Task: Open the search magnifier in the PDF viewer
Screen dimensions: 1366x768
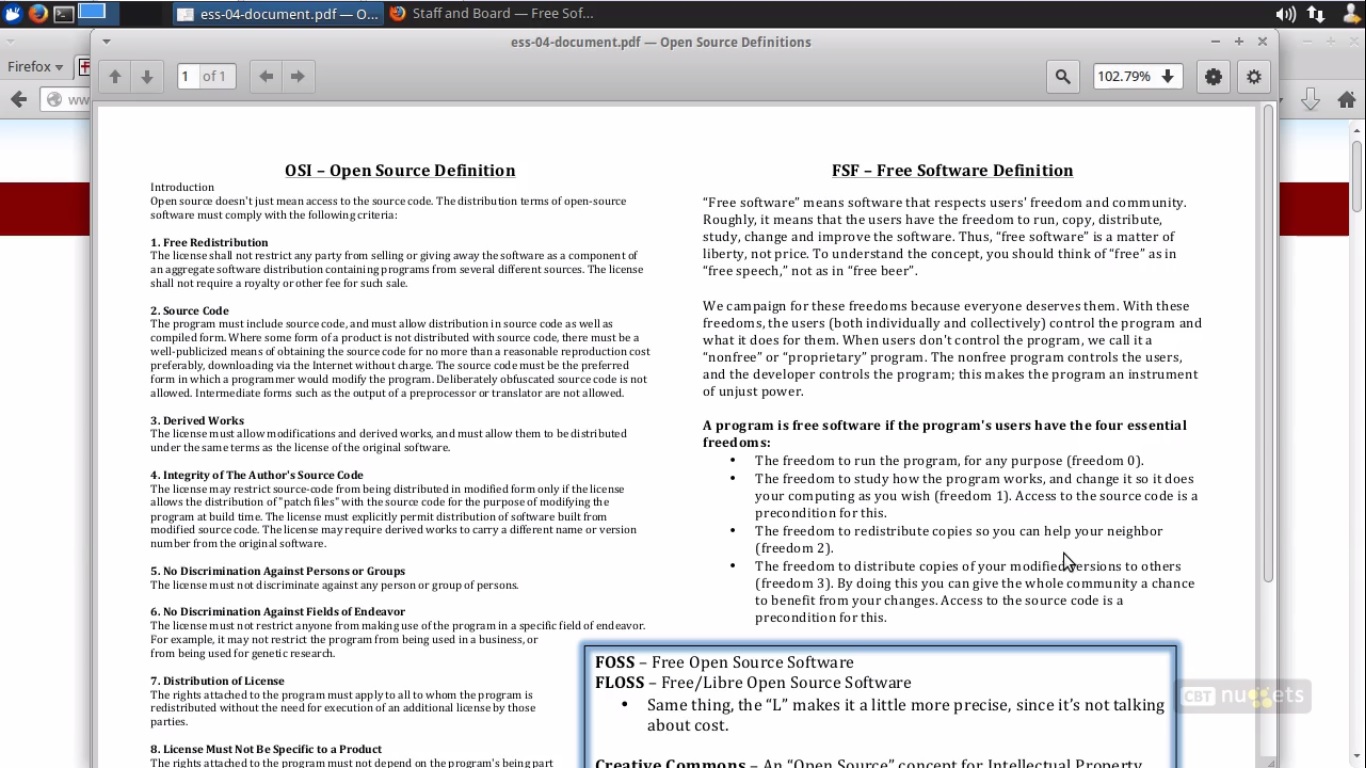Action: tap(1062, 77)
